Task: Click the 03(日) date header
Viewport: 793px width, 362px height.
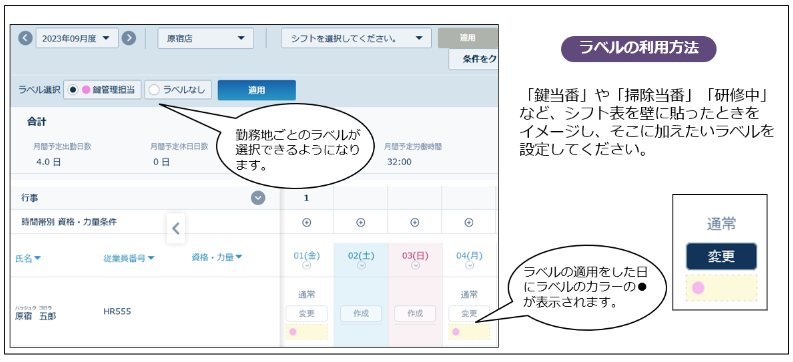Action: [x=415, y=255]
